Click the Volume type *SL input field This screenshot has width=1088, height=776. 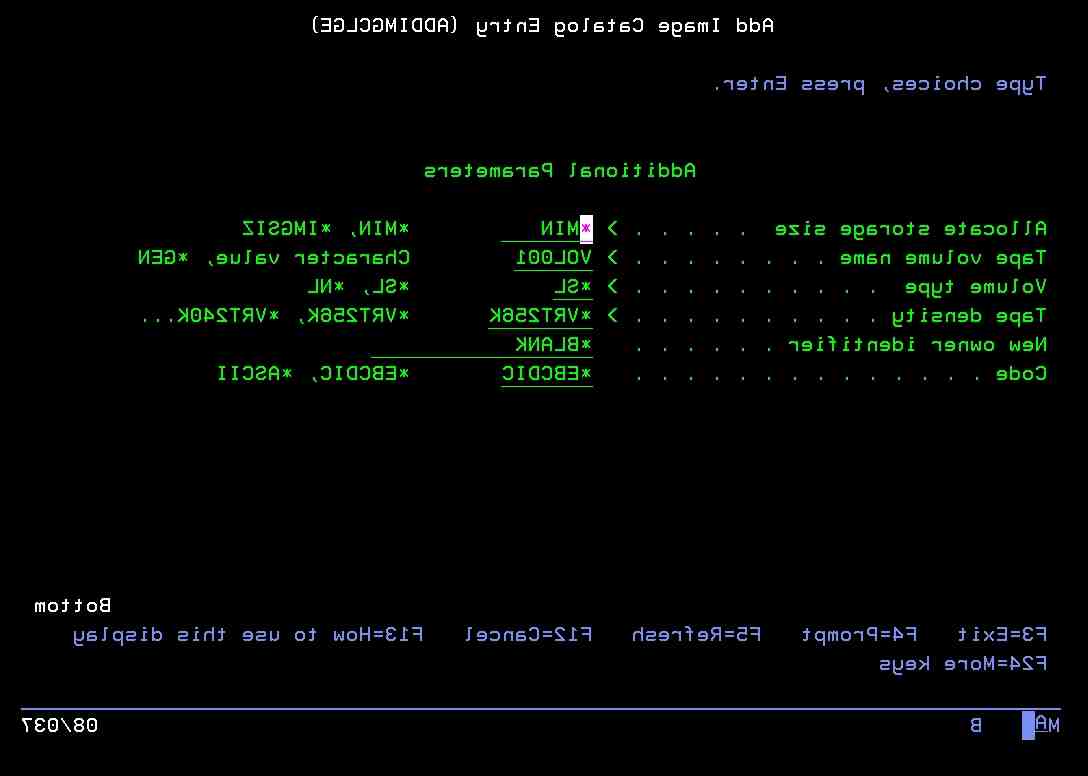click(573, 287)
